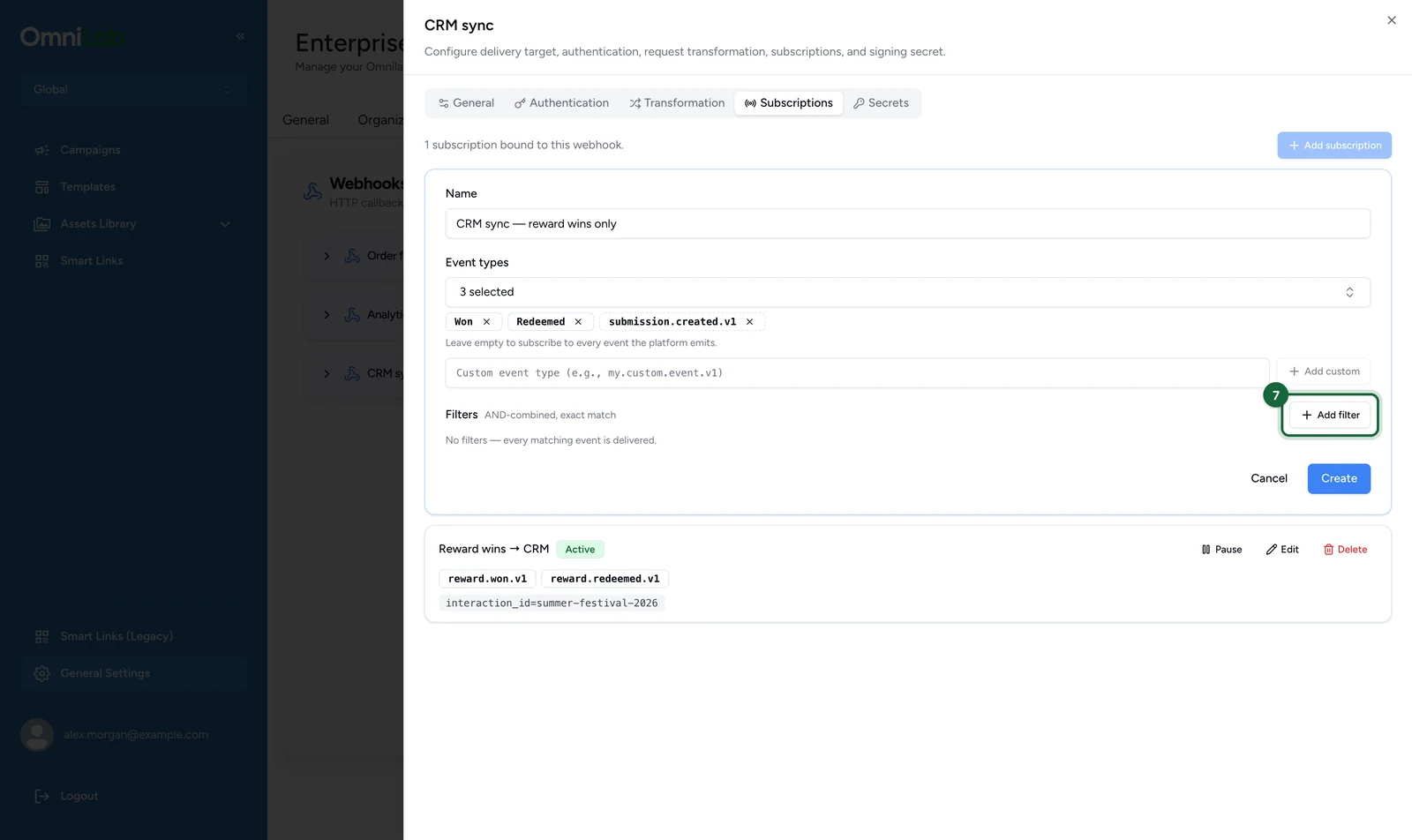
Task: Open the Event types dropdown
Action: [907, 292]
